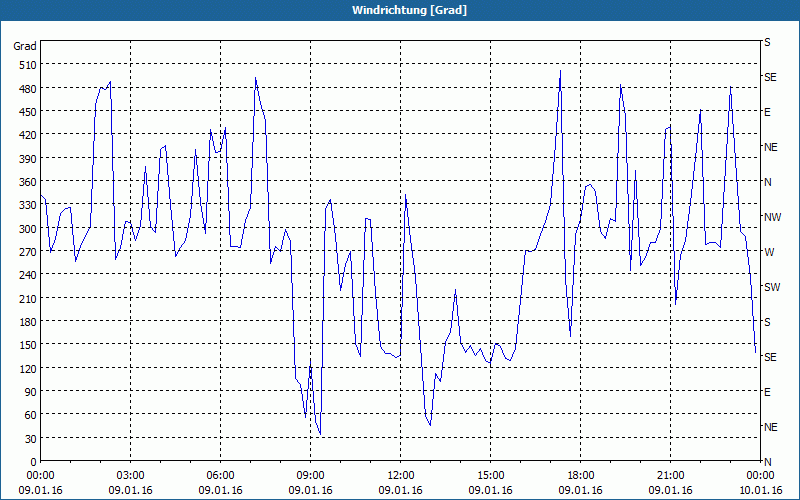Pick the 12:00 time axis label
Viewport: 800px width, 500px height.
[x=401, y=476]
